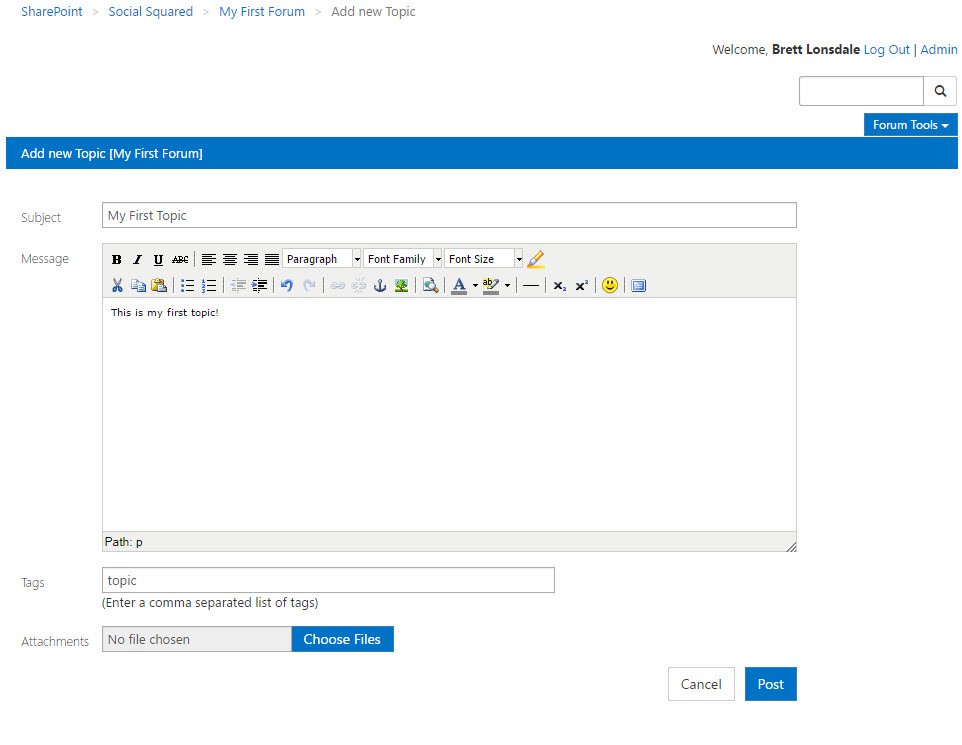Image resolution: width=962 pixels, height=745 pixels.
Task: Expand the Forum Tools menu
Action: [909, 124]
